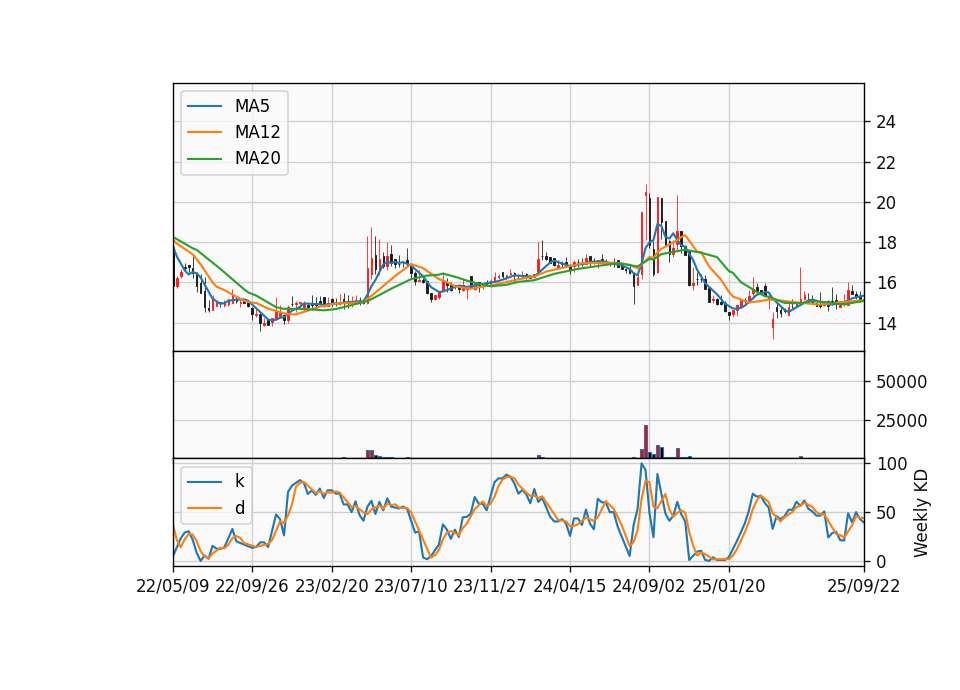Click the 100 tick on KD axis

(891, 464)
